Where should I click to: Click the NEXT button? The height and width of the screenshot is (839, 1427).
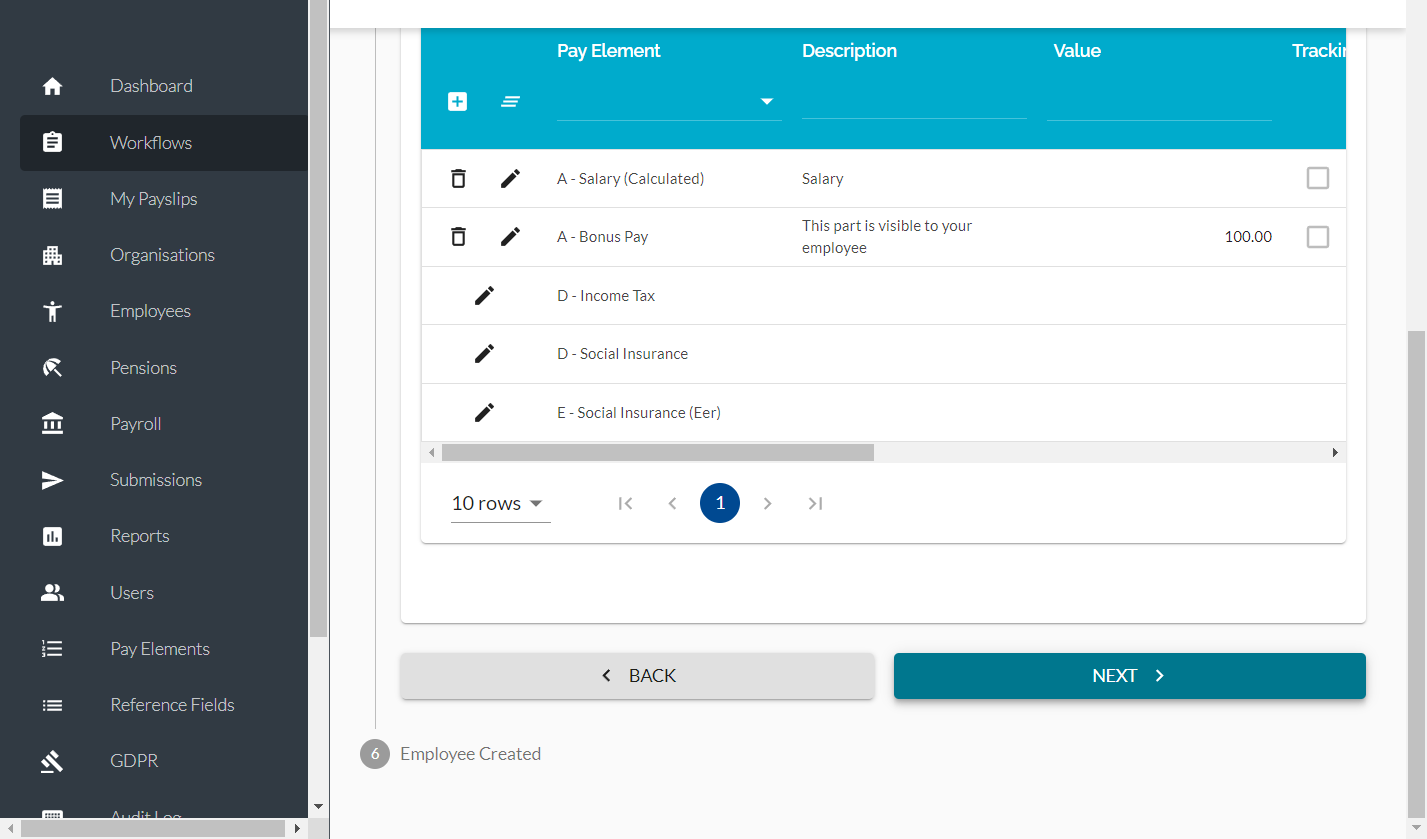click(1129, 676)
